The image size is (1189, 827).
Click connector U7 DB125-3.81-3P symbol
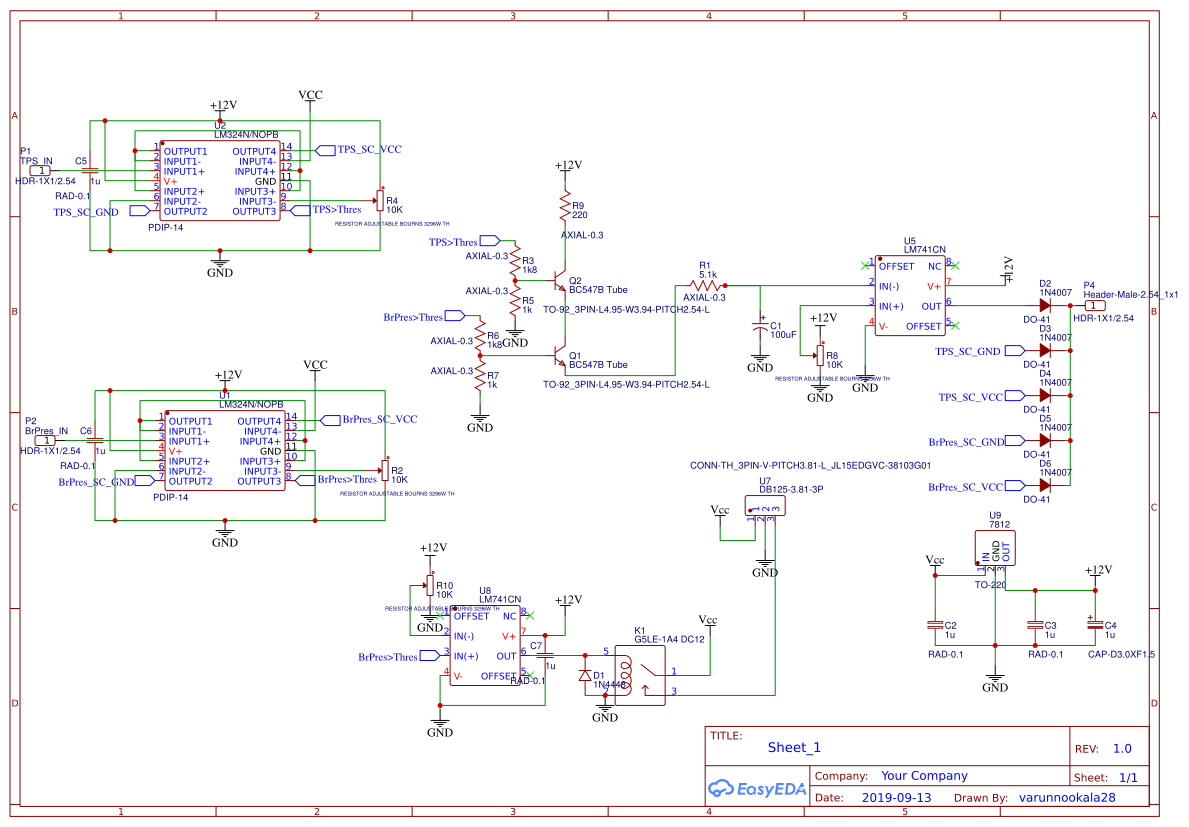point(764,505)
